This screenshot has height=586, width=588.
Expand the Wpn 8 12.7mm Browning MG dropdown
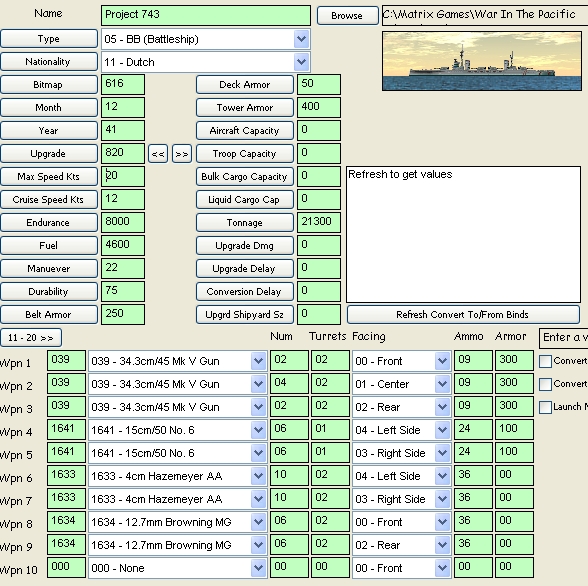258,522
